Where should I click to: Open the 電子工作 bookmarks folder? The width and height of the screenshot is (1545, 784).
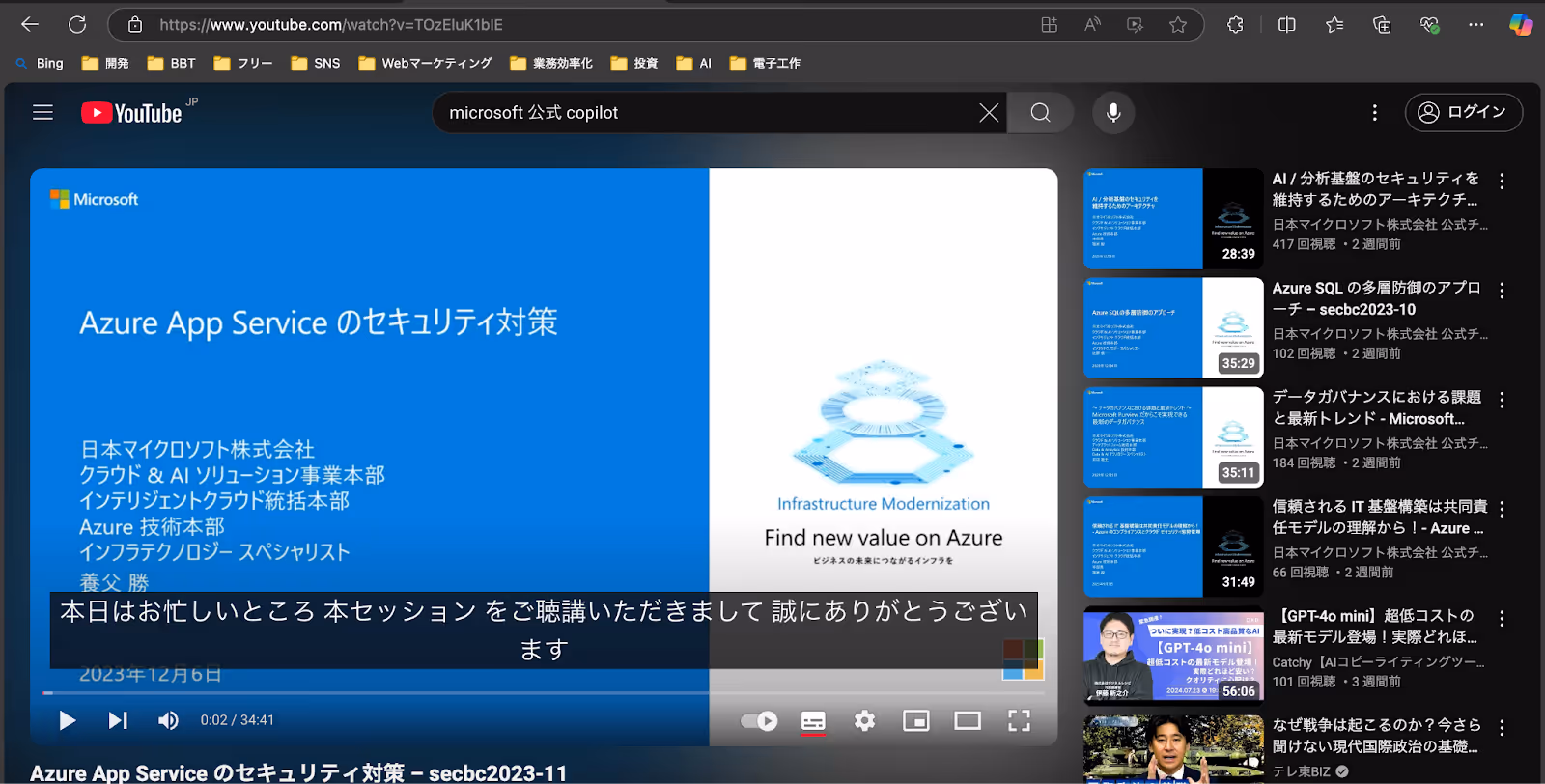(x=765, y=63)
